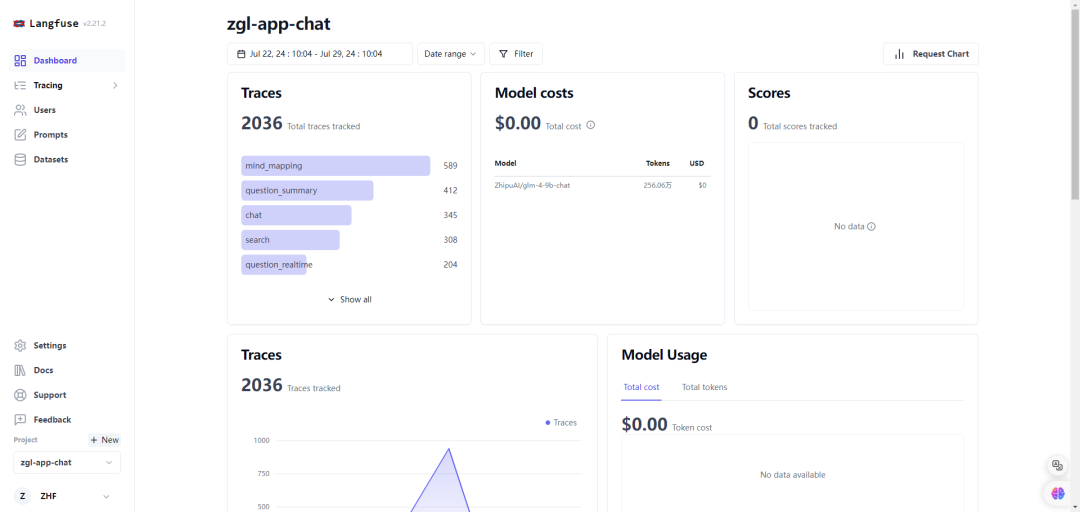
Task: Open the Date range dropdown
Action: tap(452, 54)
